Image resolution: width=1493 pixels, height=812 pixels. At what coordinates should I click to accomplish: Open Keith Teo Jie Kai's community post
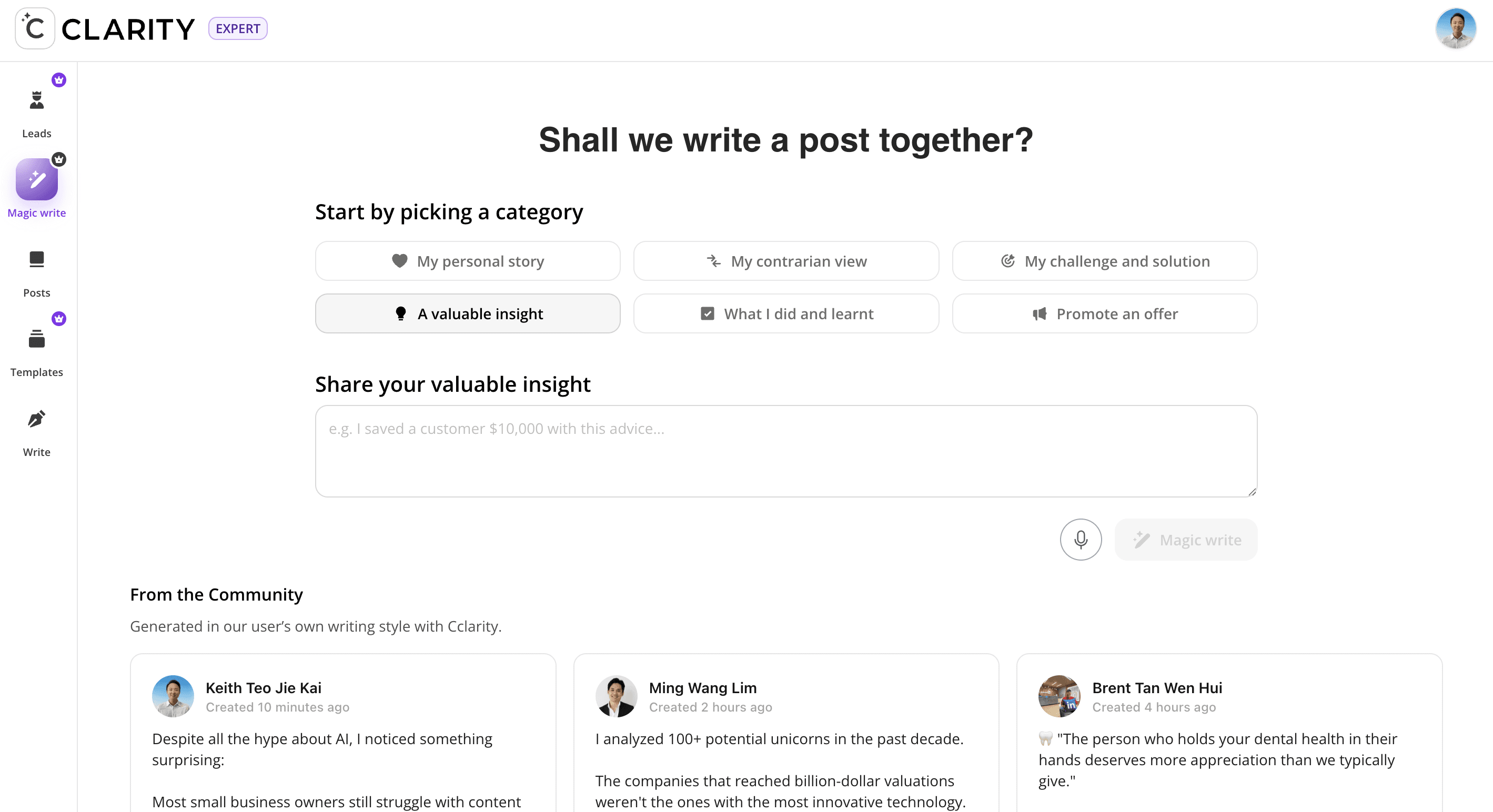point(343,742)
